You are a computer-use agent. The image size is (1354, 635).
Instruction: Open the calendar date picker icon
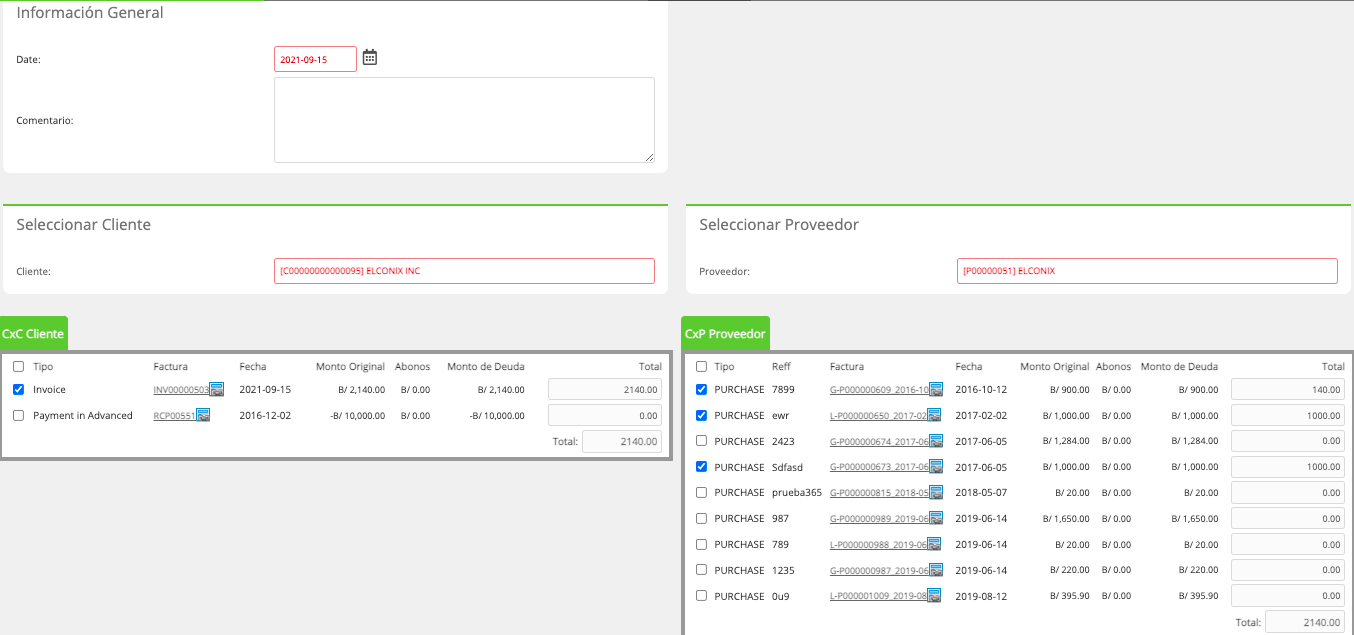[370, 58]
